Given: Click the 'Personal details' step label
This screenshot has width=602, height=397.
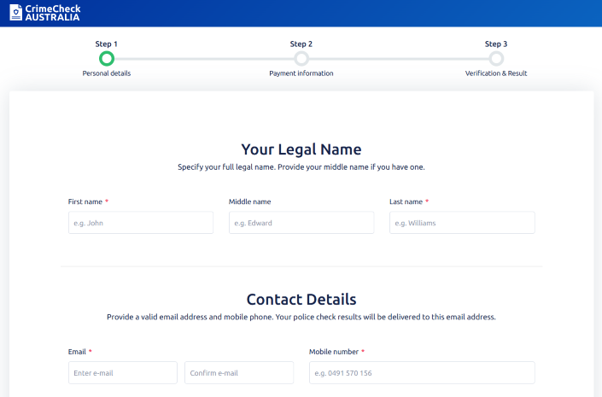Looking at the screenshot, I should [107, 73].
